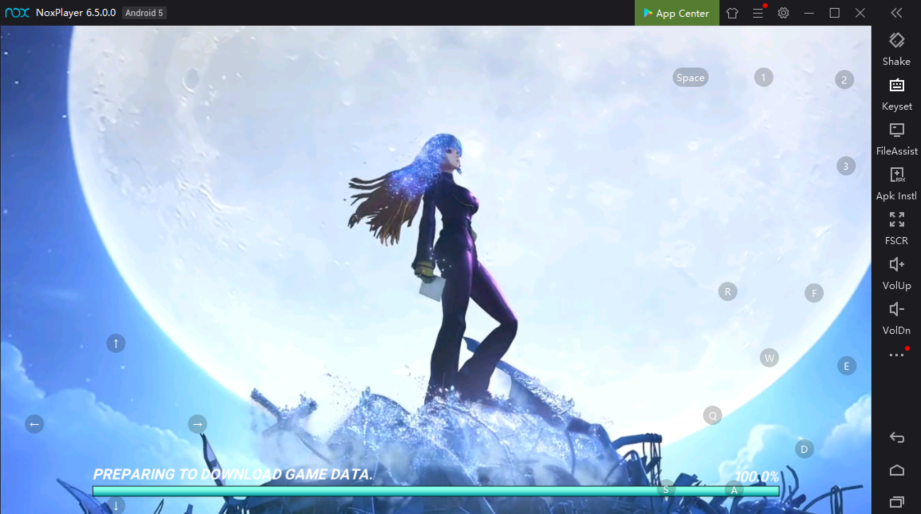Increase volume with VolUp

[x=896, y=274]
